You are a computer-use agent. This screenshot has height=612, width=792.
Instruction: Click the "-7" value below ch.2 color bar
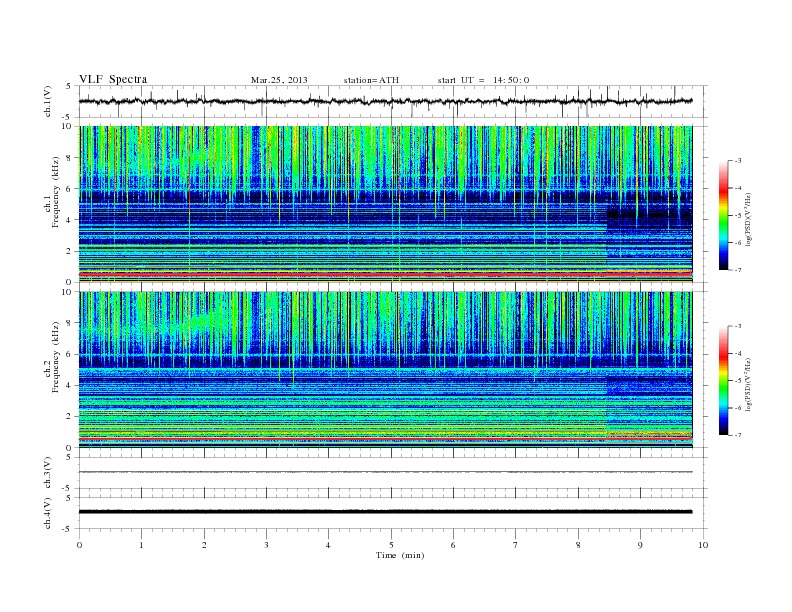[x=738, y=435]
